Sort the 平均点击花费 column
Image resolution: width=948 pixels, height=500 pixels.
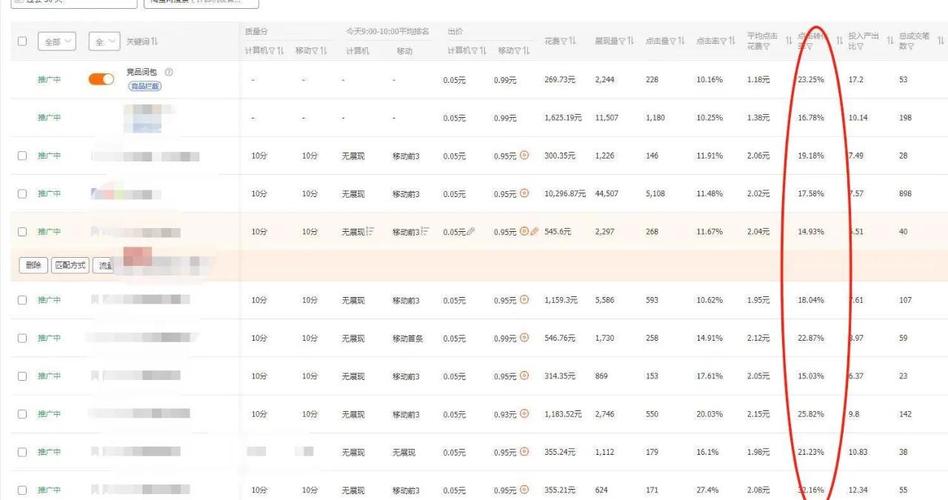788,41
